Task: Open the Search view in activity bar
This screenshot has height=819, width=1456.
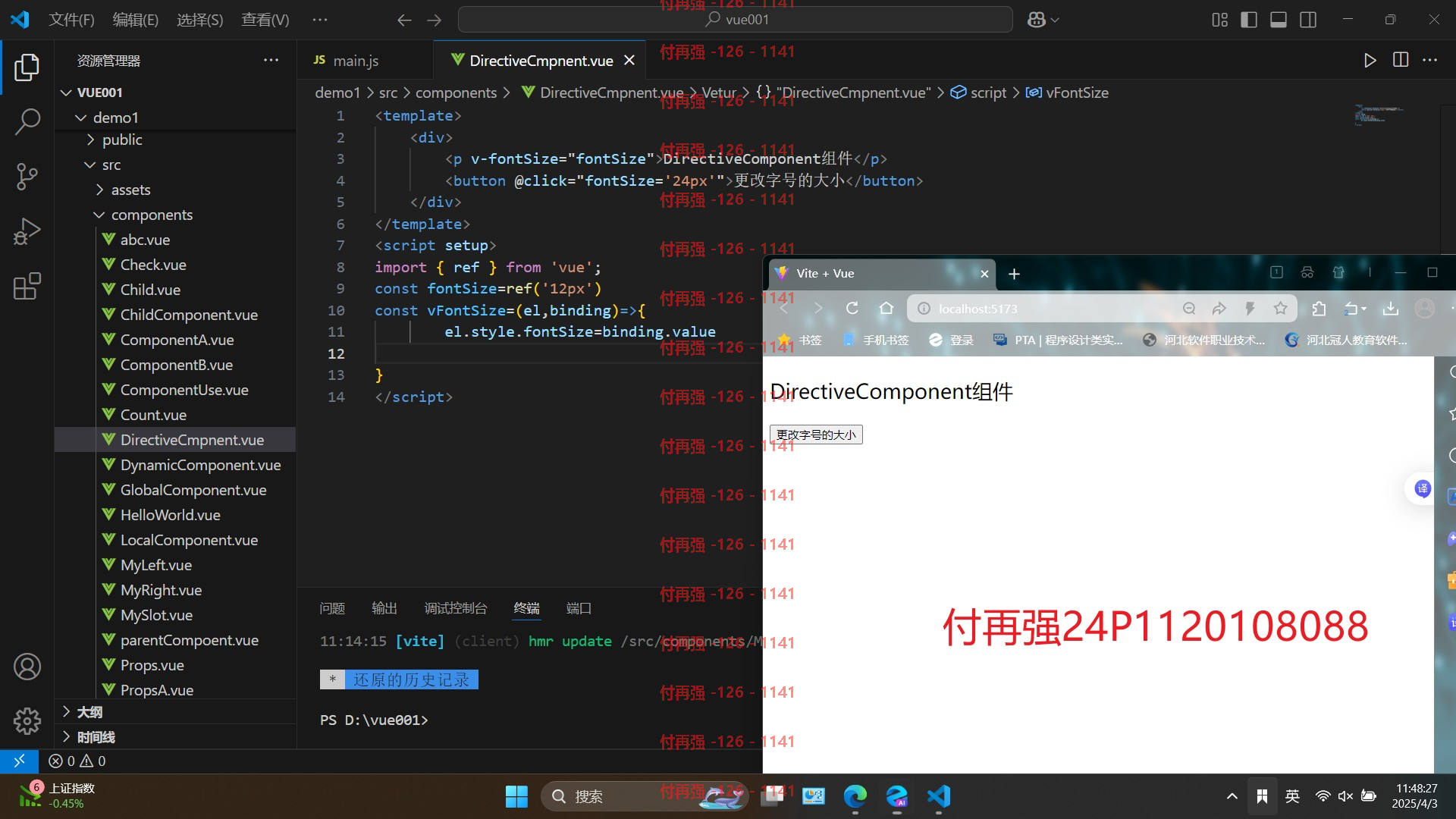Action: coord(27,121)
